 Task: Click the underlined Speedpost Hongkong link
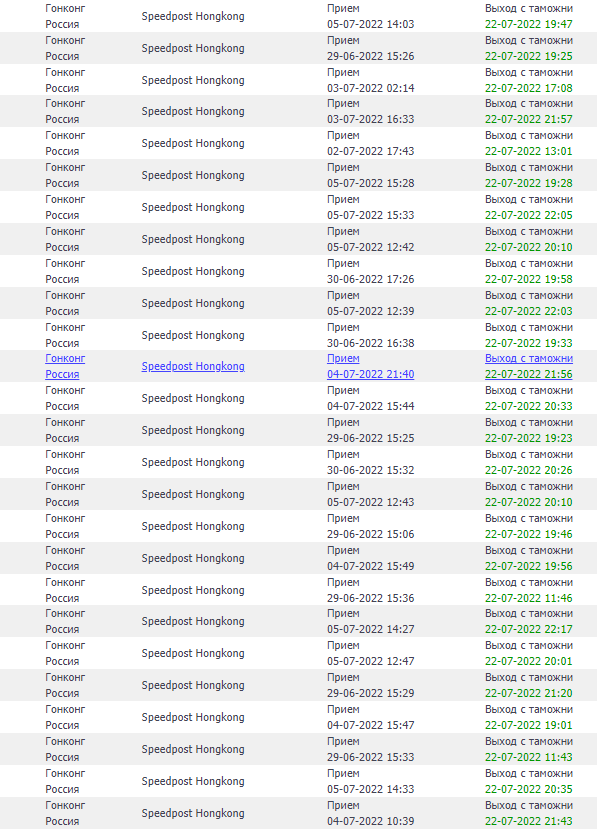click(x=193, y=366)
